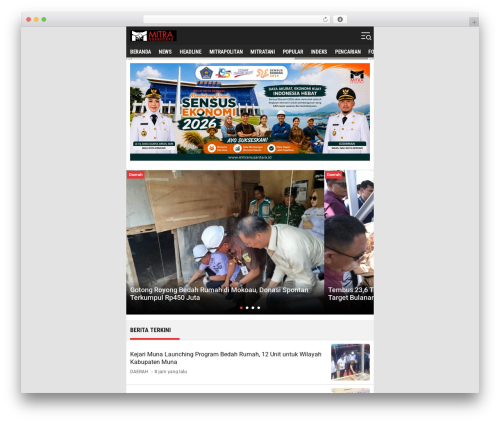Click the Sensus Ekonomi 2026 banner
500x423 pixels.
[x=250, y=112]
